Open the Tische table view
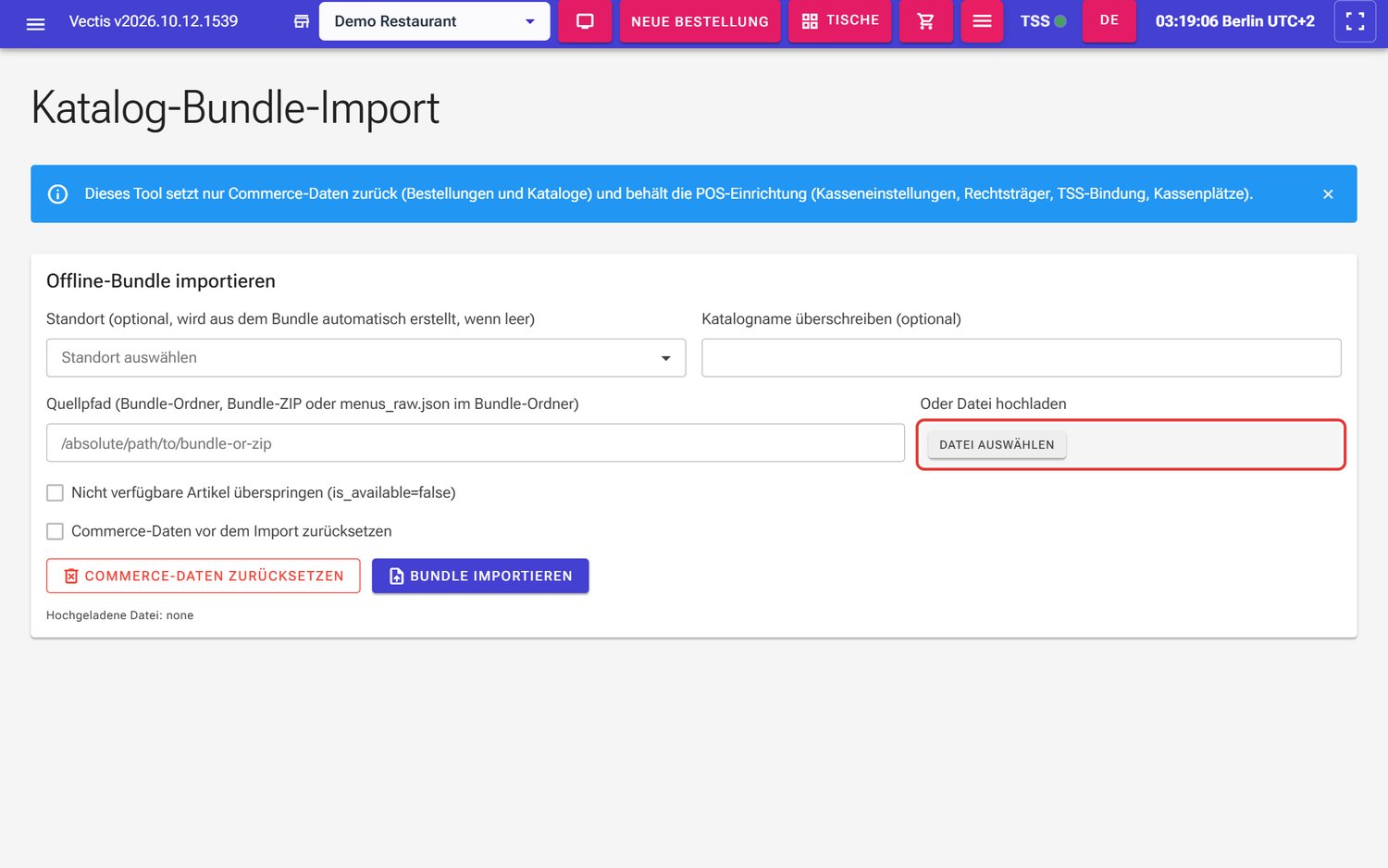The width and height of the screenshot is (1388, 868). click(840, 21)
